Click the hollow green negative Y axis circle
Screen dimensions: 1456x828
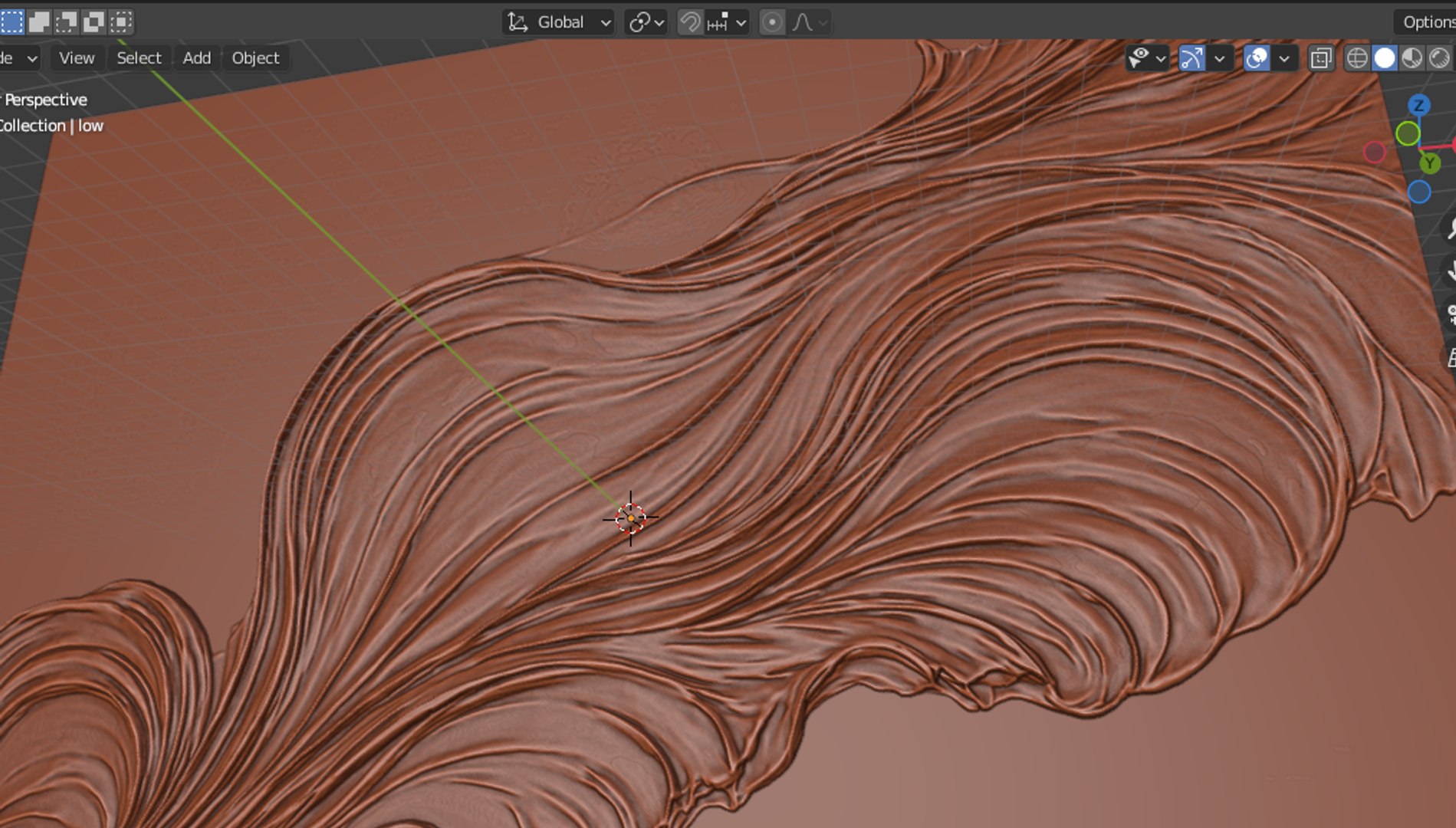[x=1408, y=134]
